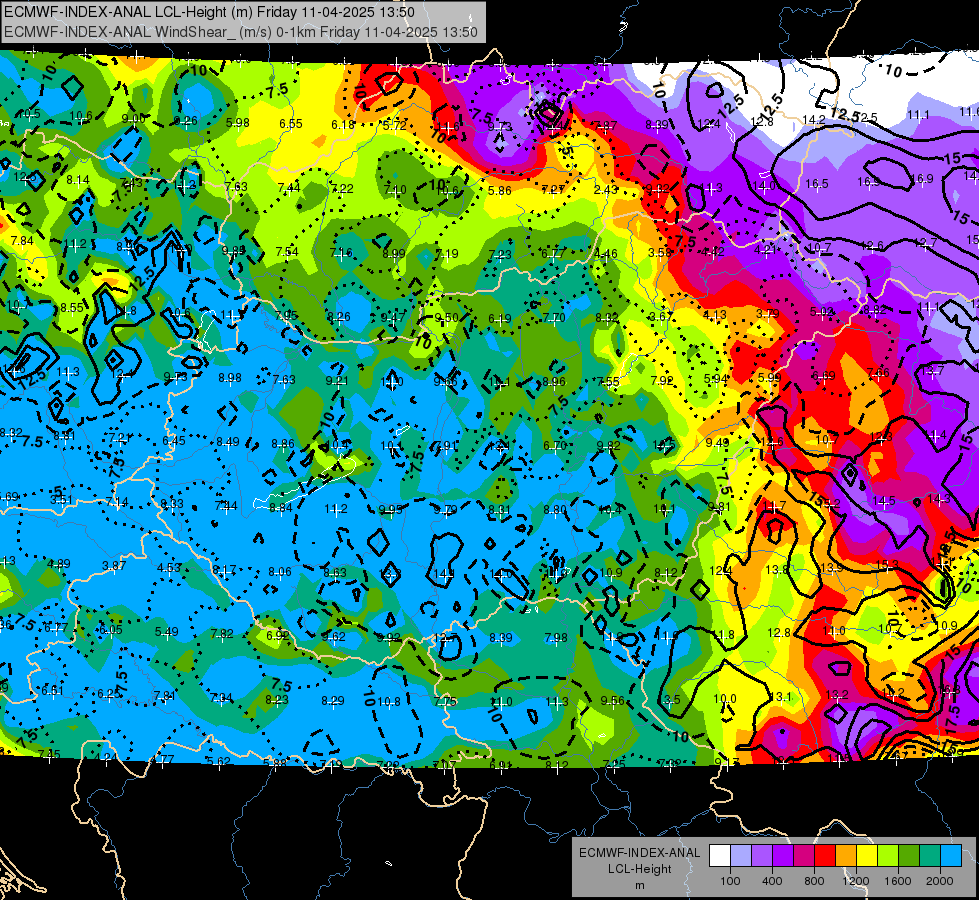This screenshot has height=900, width=979.
Task: Click the grid value '8.29'
Action: pyautogui.click(x=333, y=701)
